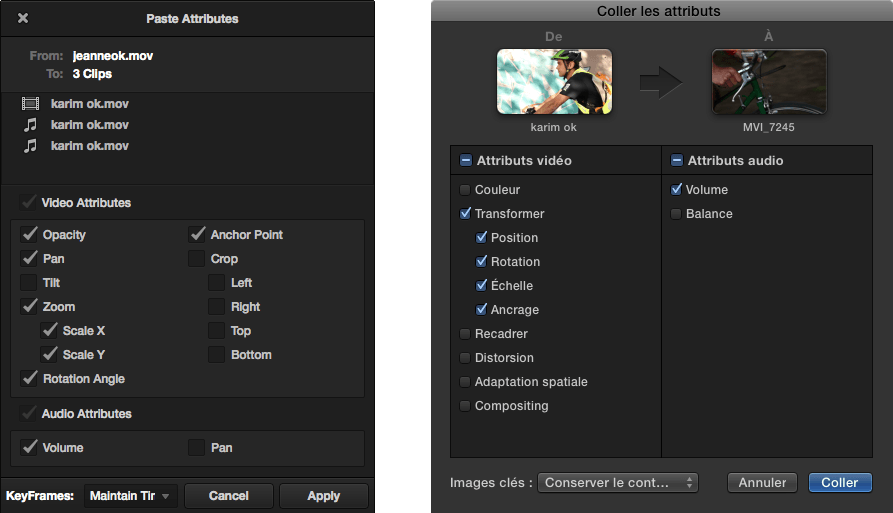Image resolution: width=893 pixels, height=513 pixels.
Task: Enable the Couleur checkbox
Action: click(x=465, y=190)
